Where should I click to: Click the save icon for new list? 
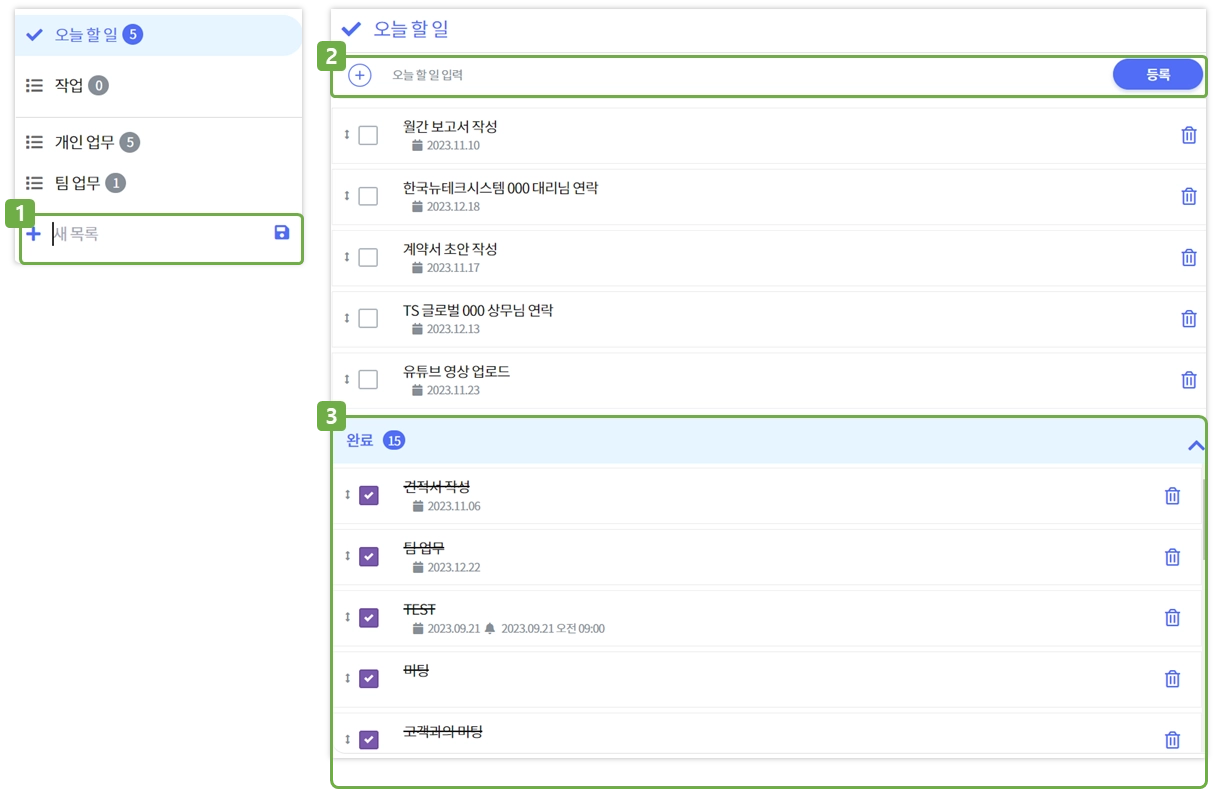[282, 233]
